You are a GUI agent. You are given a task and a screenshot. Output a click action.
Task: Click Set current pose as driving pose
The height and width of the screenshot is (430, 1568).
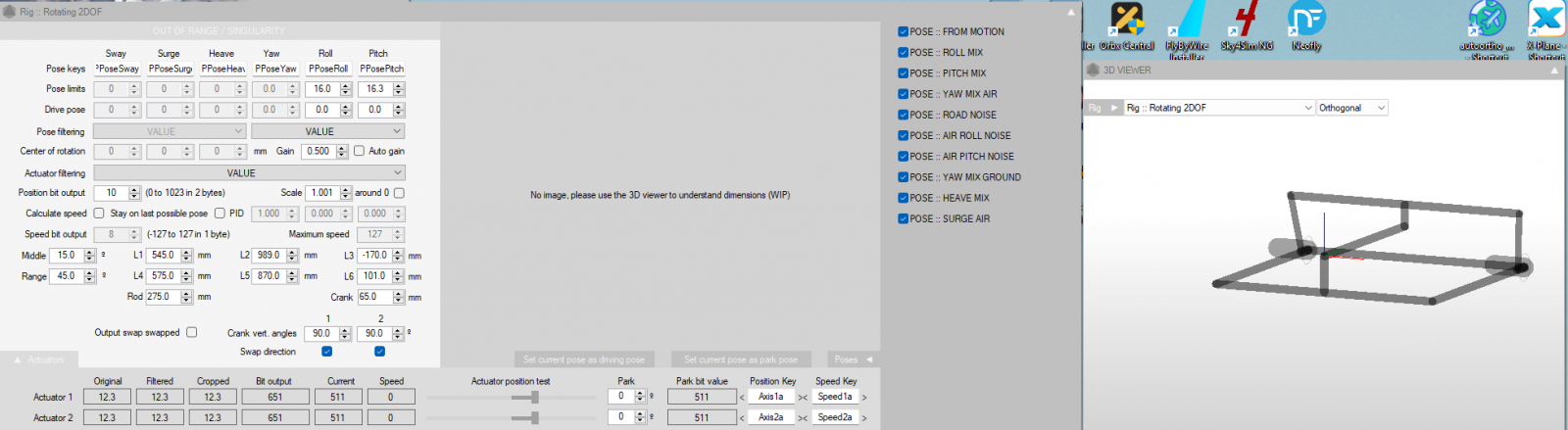point(584,359)
